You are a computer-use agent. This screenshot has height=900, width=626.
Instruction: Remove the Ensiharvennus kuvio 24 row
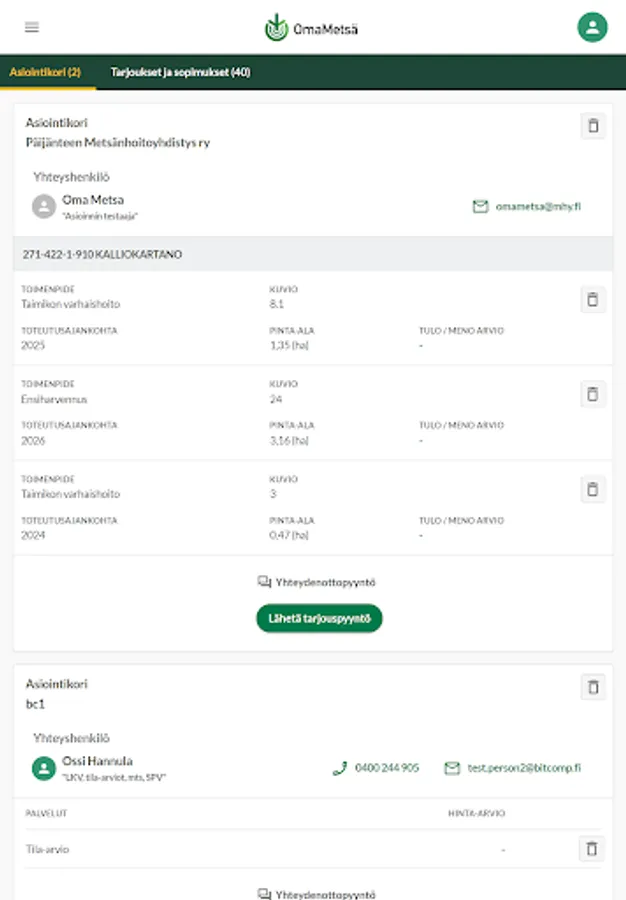[593, 394]
